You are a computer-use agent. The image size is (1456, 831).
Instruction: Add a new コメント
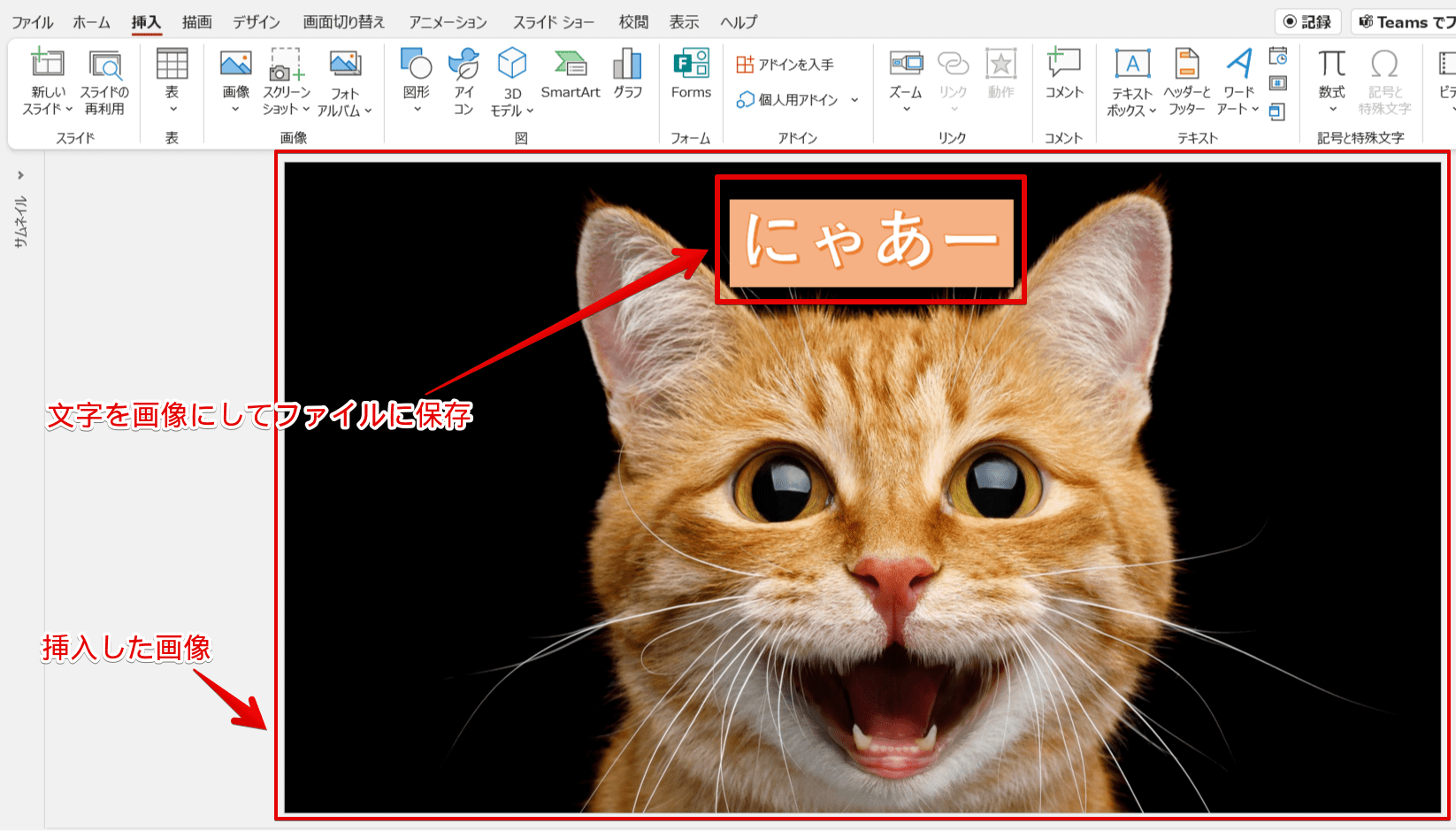click(x=1063, y=75)
